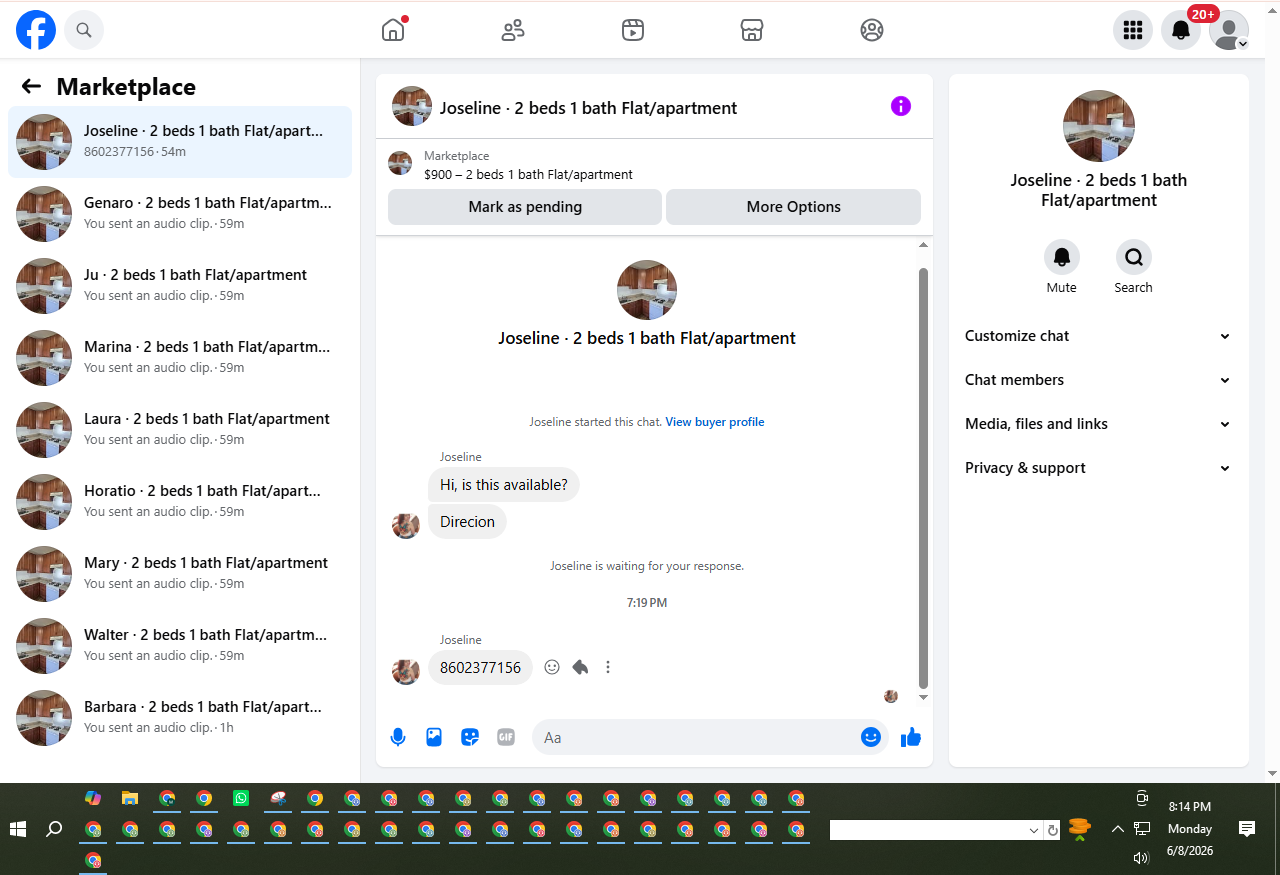
Task: Open the Windows Start menu
Action: point(17,829)
